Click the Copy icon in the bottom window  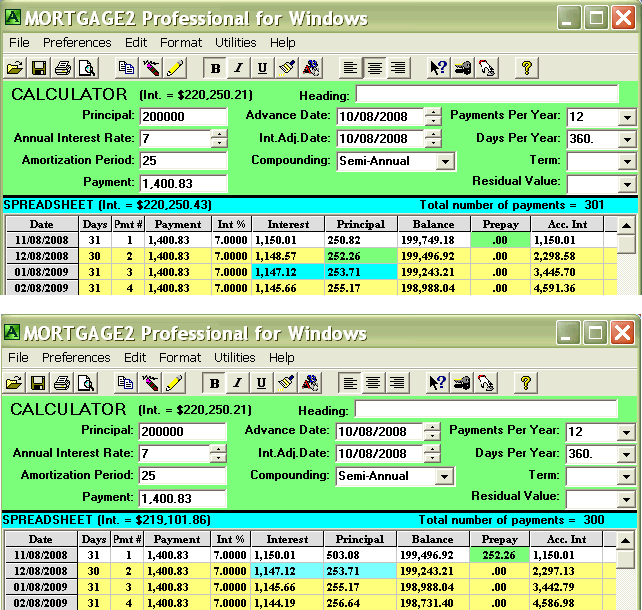click(x=126, y=383)
